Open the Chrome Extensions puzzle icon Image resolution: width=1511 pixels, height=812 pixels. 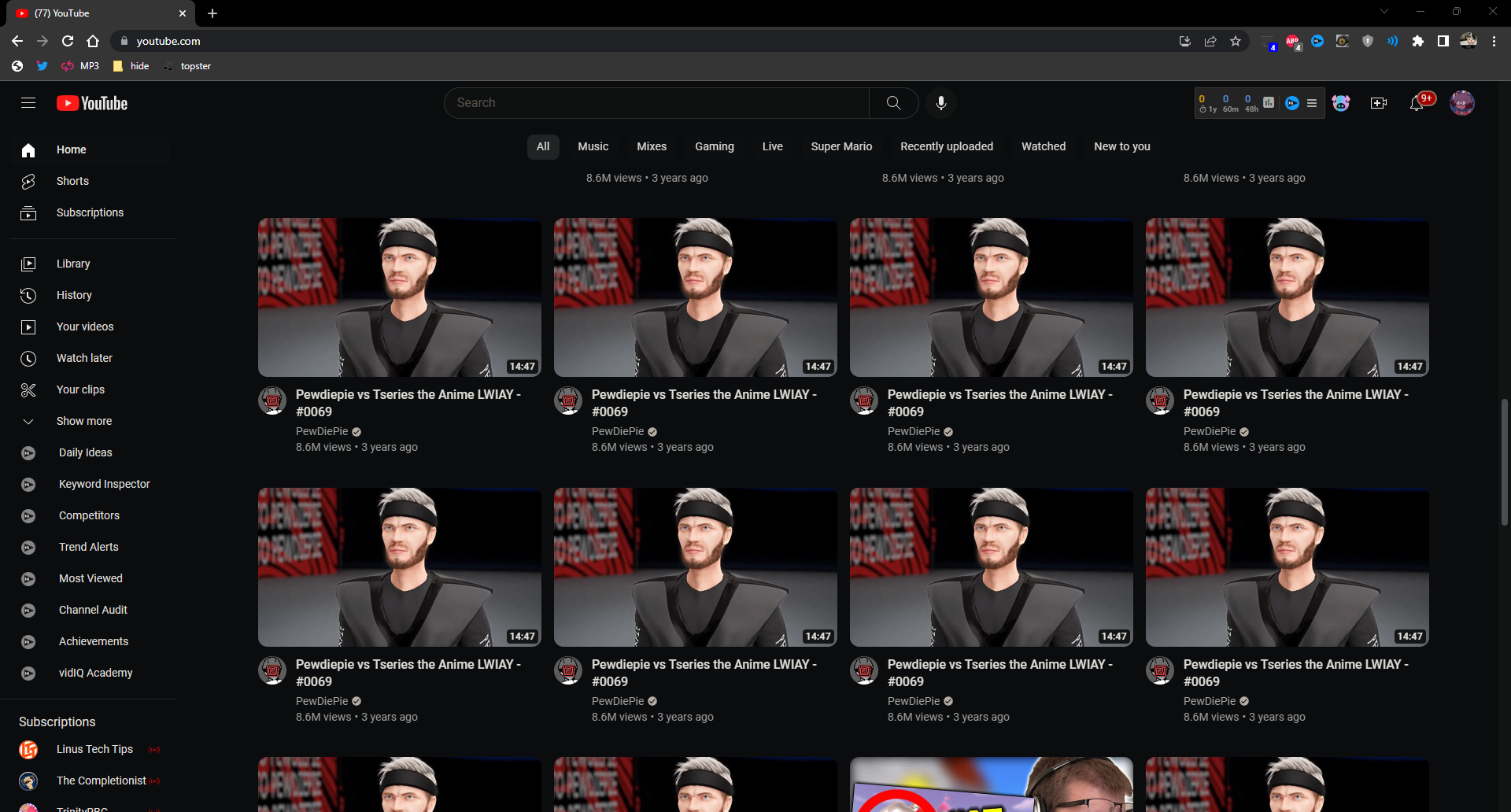click(x=1418, y=41)
